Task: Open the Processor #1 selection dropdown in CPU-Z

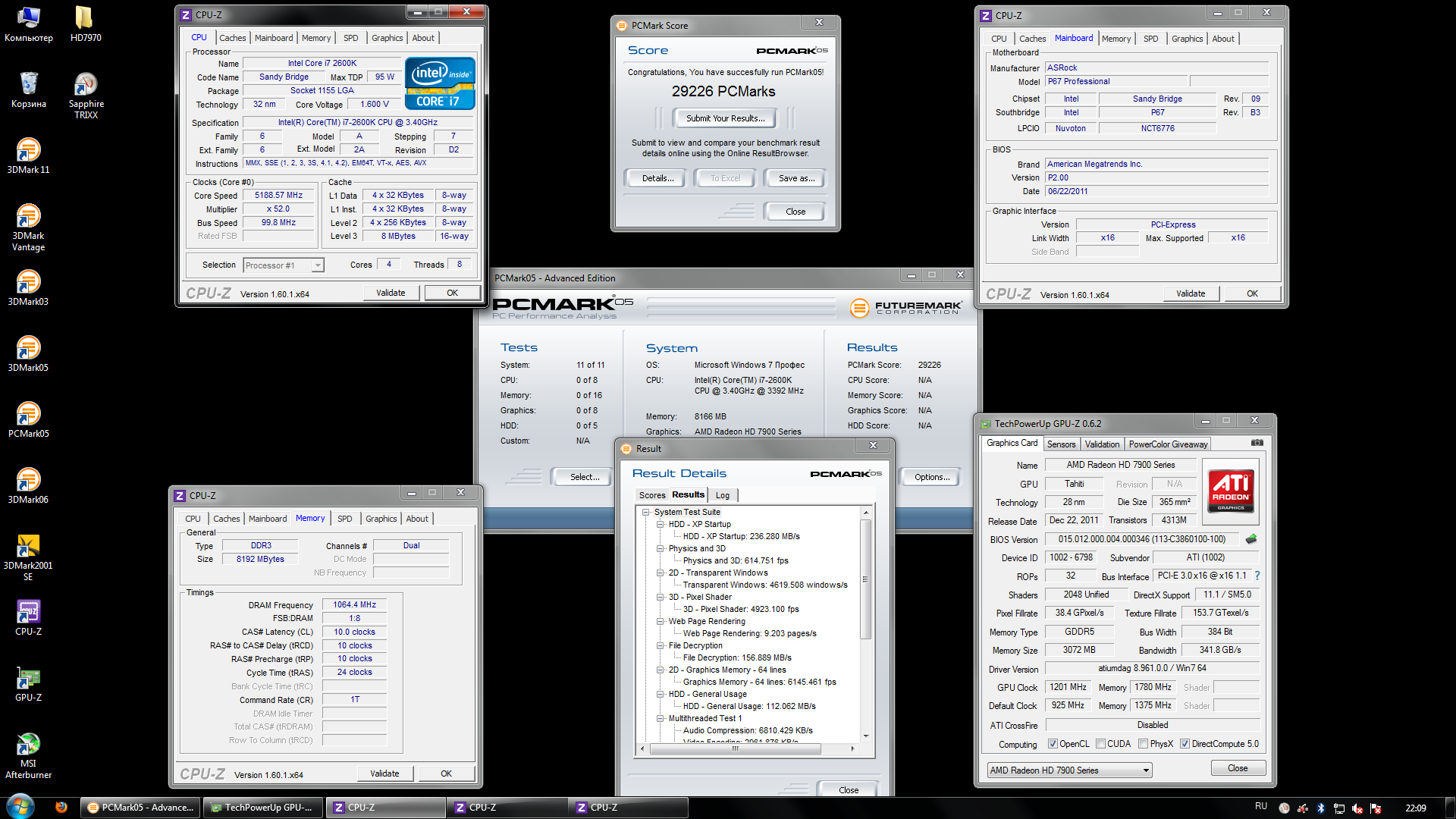Action: [x=284, y=265]
